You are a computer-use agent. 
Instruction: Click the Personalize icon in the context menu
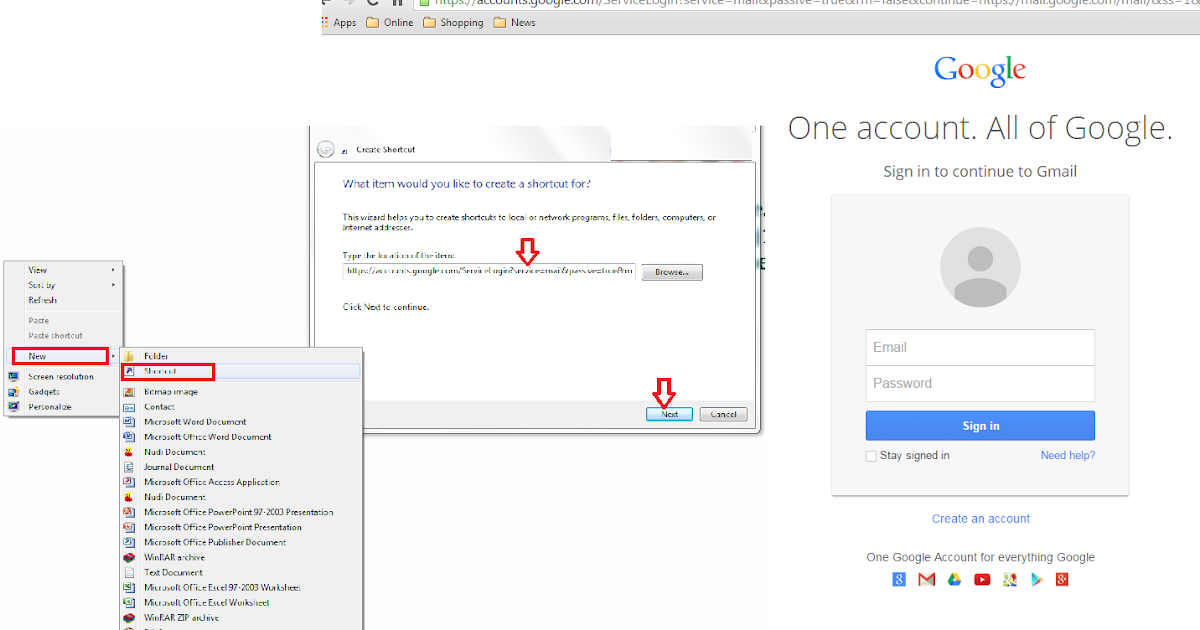(14, 407)
